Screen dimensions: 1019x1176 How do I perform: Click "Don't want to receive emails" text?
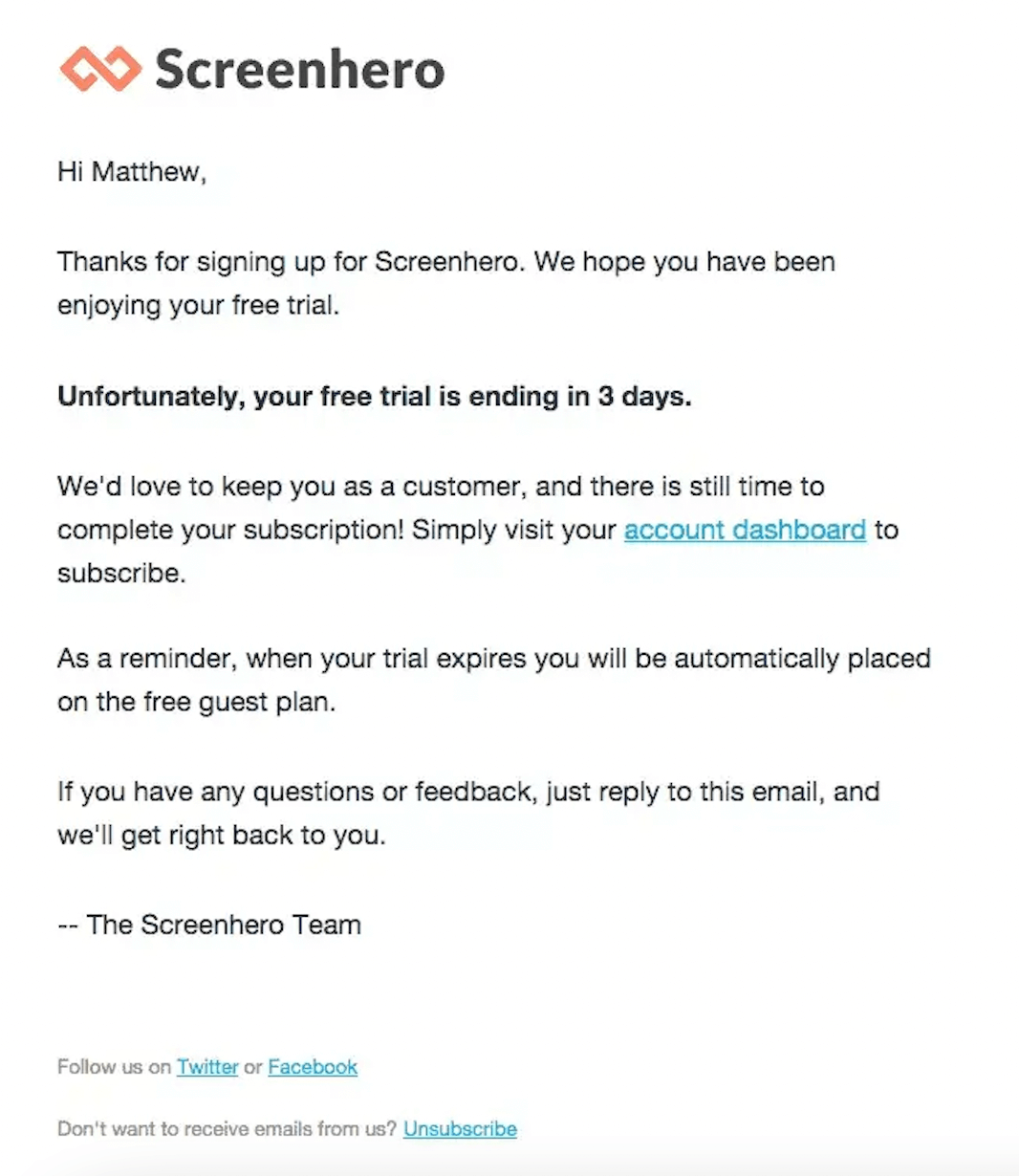(227, 1129)
